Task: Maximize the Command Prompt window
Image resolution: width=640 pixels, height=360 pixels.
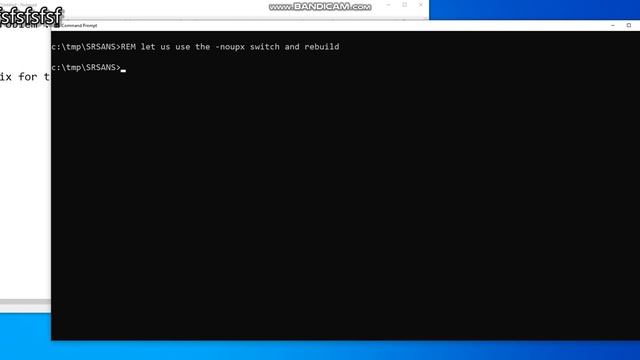Action: pyautogui.click(x=629, y=25)
